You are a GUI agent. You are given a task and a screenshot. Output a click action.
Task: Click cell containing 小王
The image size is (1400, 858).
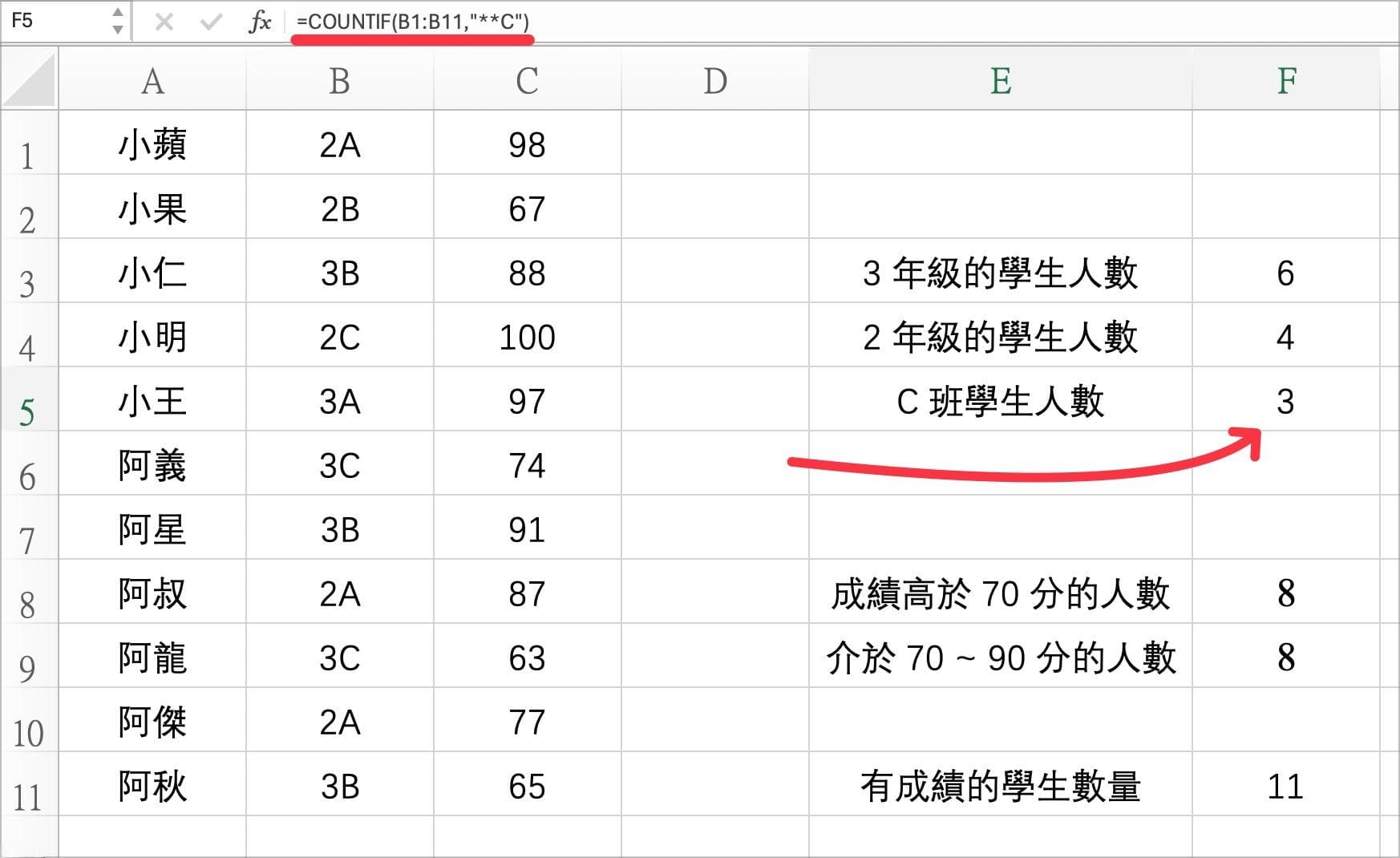coord(152,399)
